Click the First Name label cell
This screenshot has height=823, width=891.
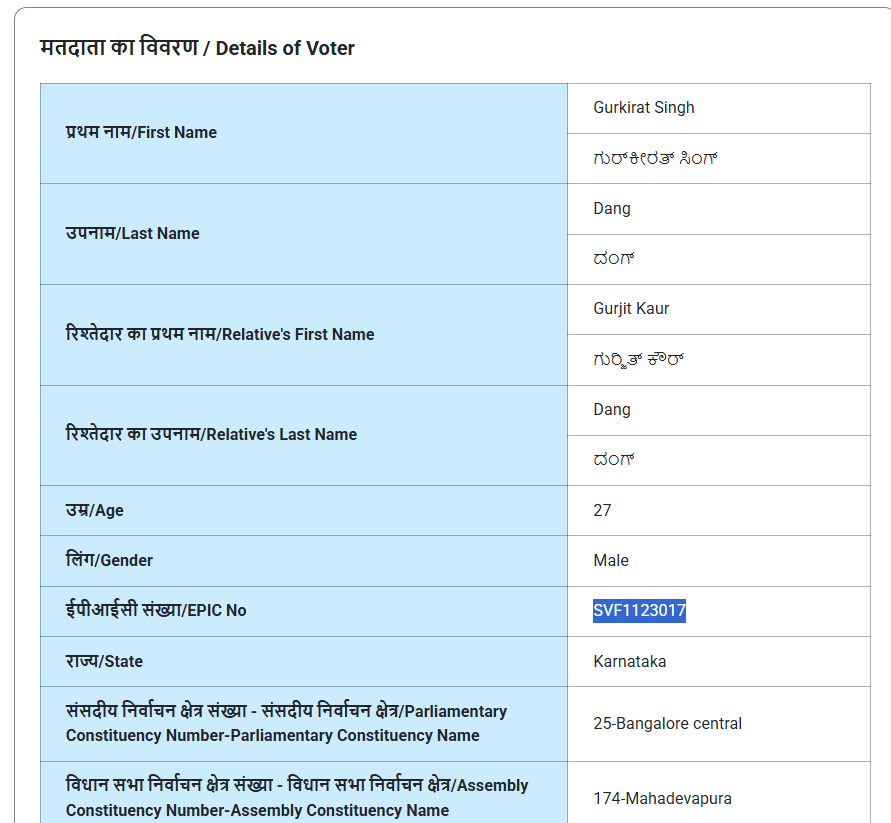(x=304, y=134)
